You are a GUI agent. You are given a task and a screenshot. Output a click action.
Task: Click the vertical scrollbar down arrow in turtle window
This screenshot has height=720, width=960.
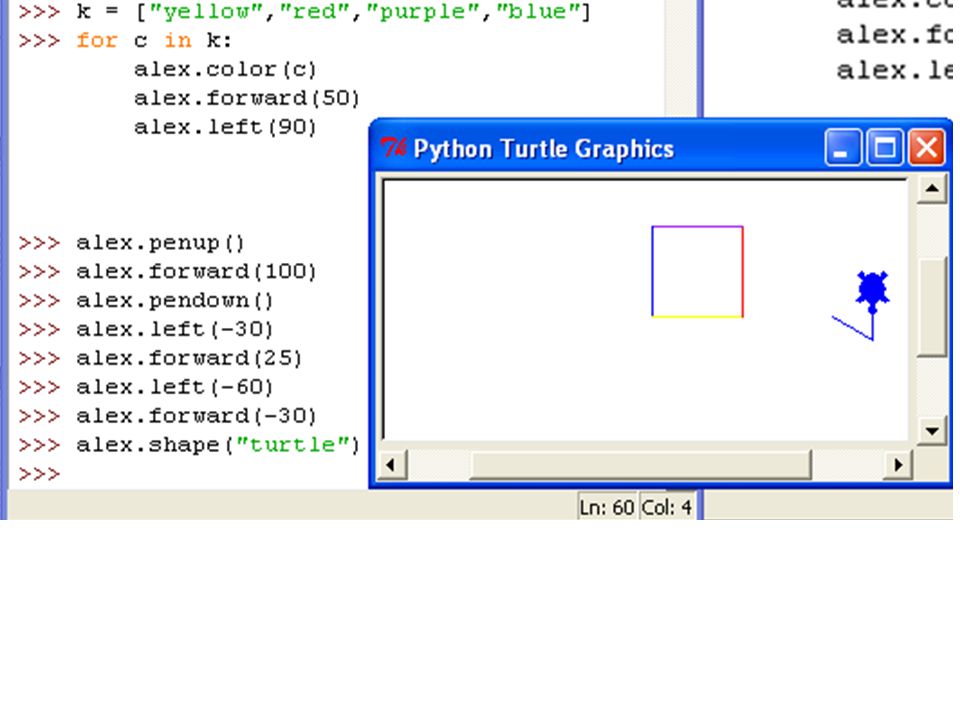[x=932, y=431]
